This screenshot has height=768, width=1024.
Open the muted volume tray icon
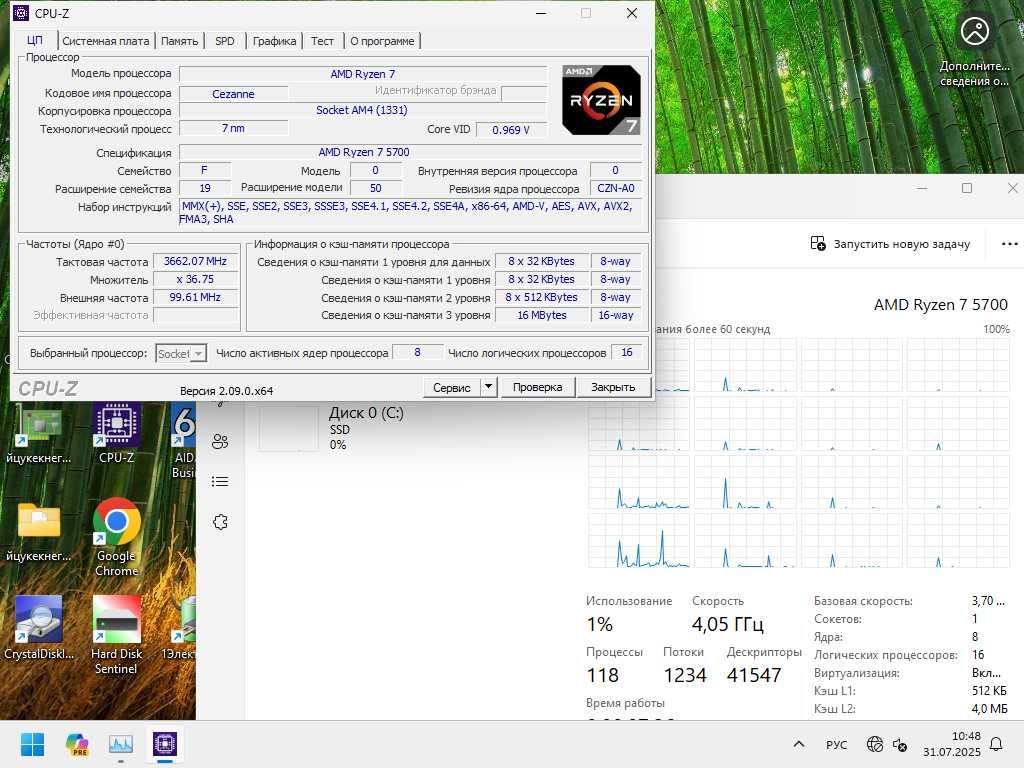(900, 744)
